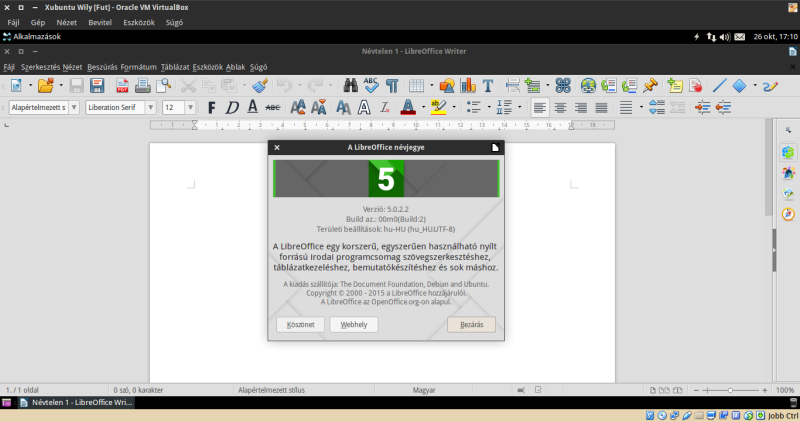Image resolution: width=800 pixels, height=422 pixels.
Task: Click the Clone Formatting paintbrush
Action: pyautogui.click(x=260, y=85)
